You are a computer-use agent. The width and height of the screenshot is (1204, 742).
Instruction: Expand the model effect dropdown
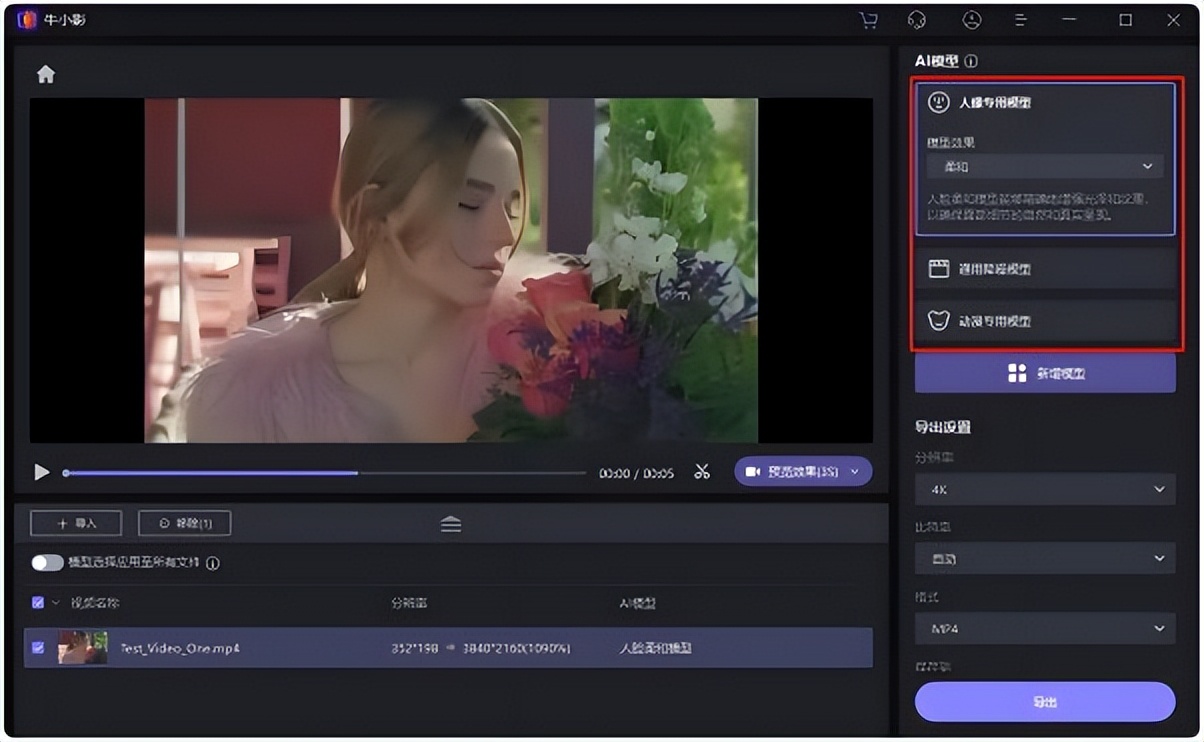pos(1044,166)
